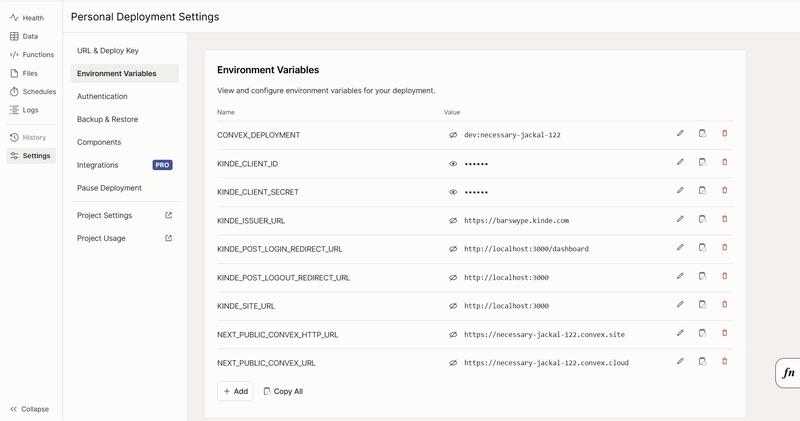
Task: Copy the KINDE_POST_LOGOUT_REDIRECT_URL value
Action: coord(703,276)
